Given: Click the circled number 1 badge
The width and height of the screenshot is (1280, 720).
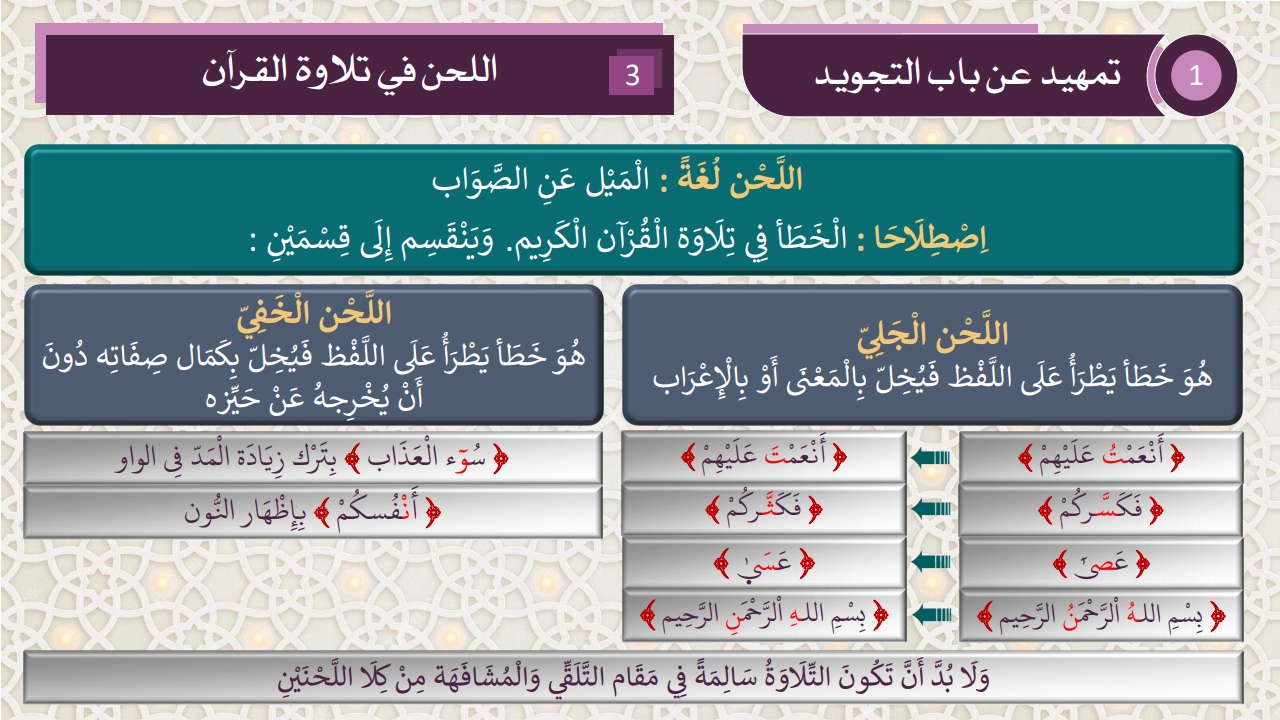Looking at the screenshot, I should click(1196, 77).
